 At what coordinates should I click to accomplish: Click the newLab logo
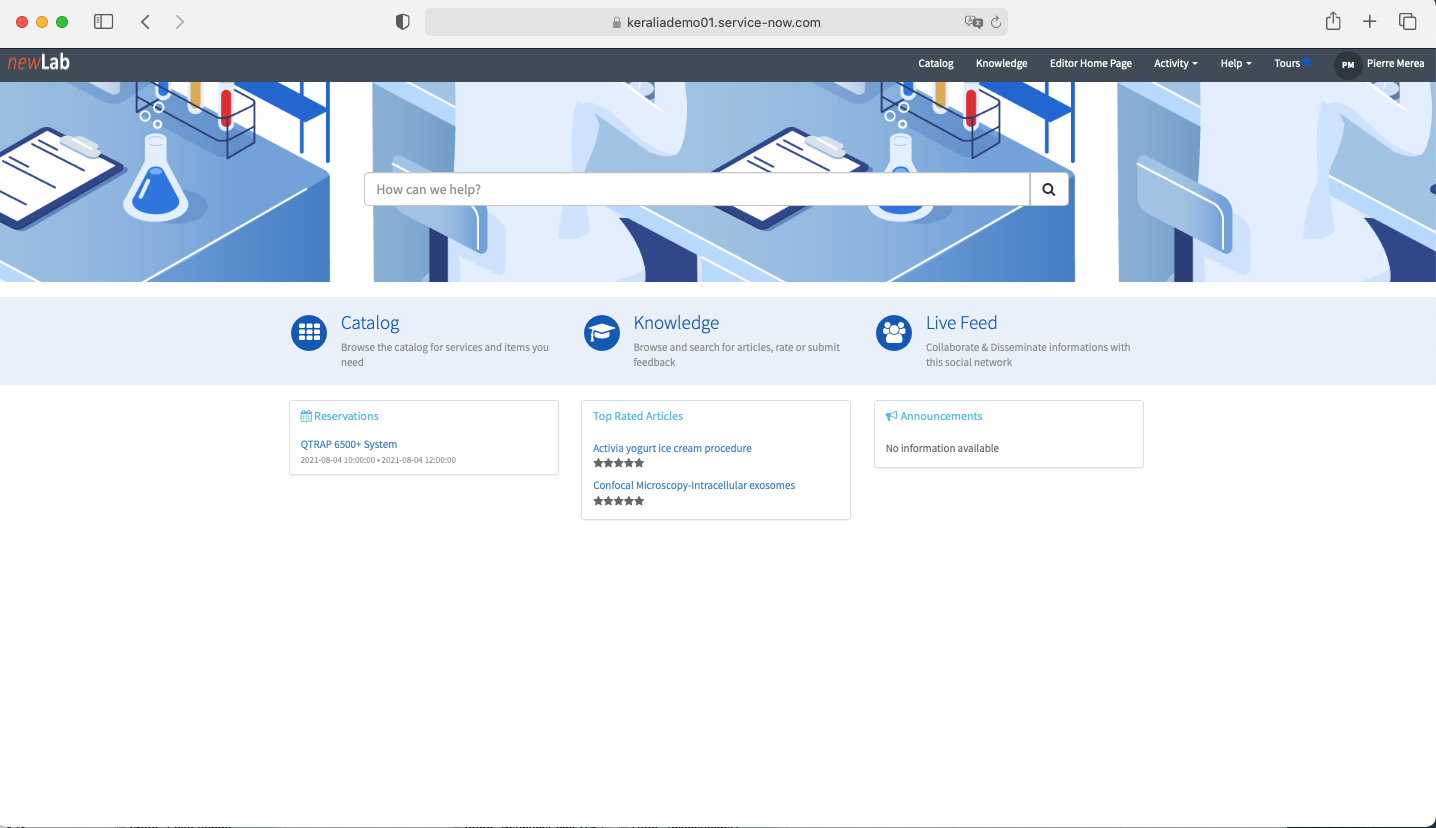39,62
